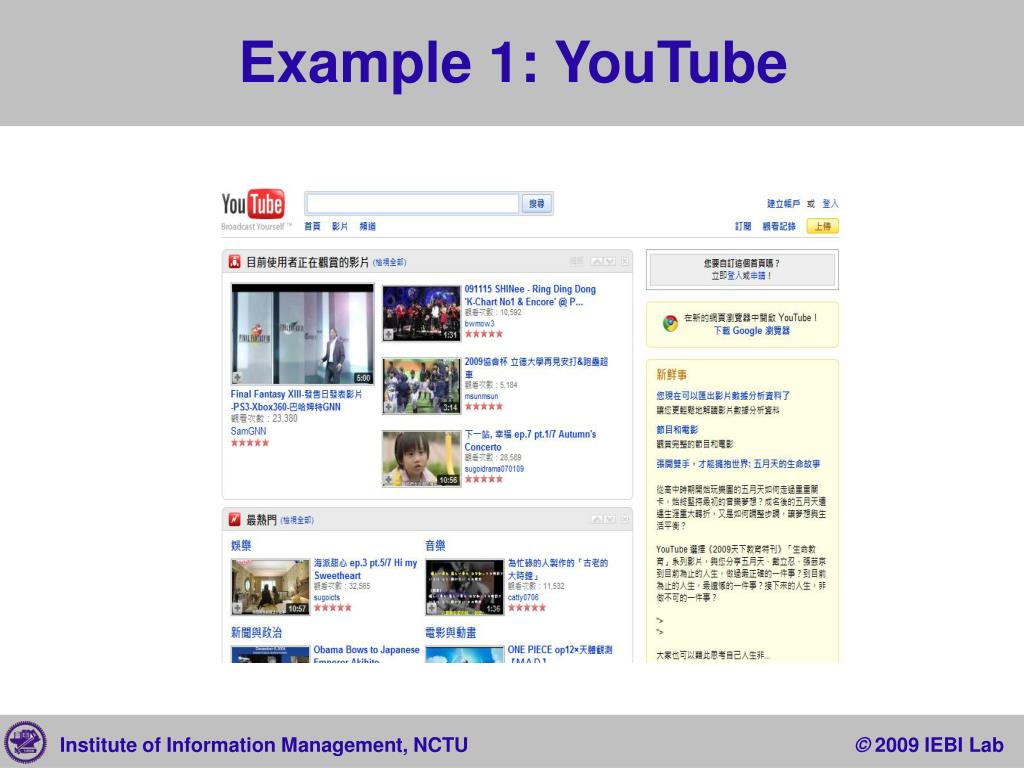The width and height of the screenshot is (1024, 768).
Task: Open the 影片 videos tab
Action: click(x=340, y=226)
